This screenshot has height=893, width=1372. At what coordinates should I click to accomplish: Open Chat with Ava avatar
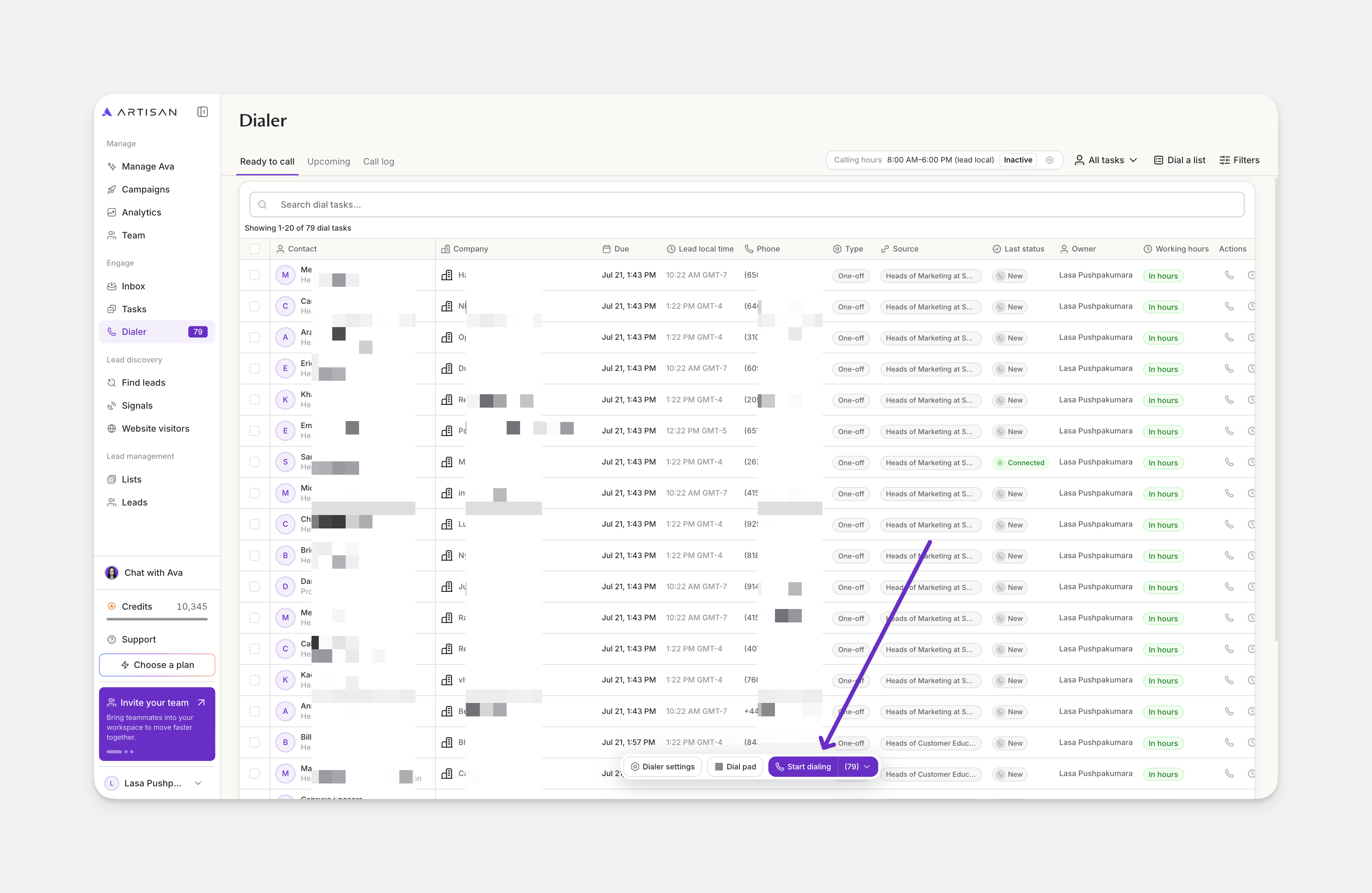pyautogui.click(x=111, y=573)
